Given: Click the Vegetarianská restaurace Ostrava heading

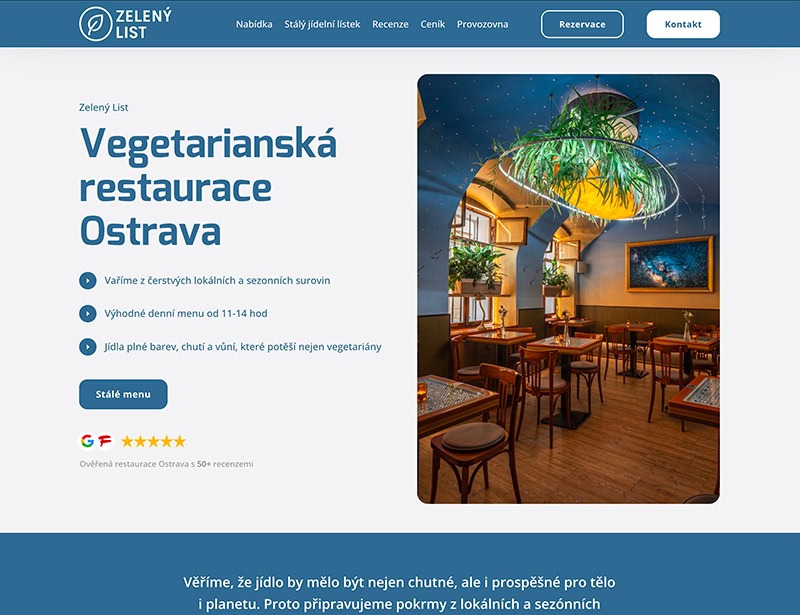Looking at the screenshot, I should tap(208, 187).
